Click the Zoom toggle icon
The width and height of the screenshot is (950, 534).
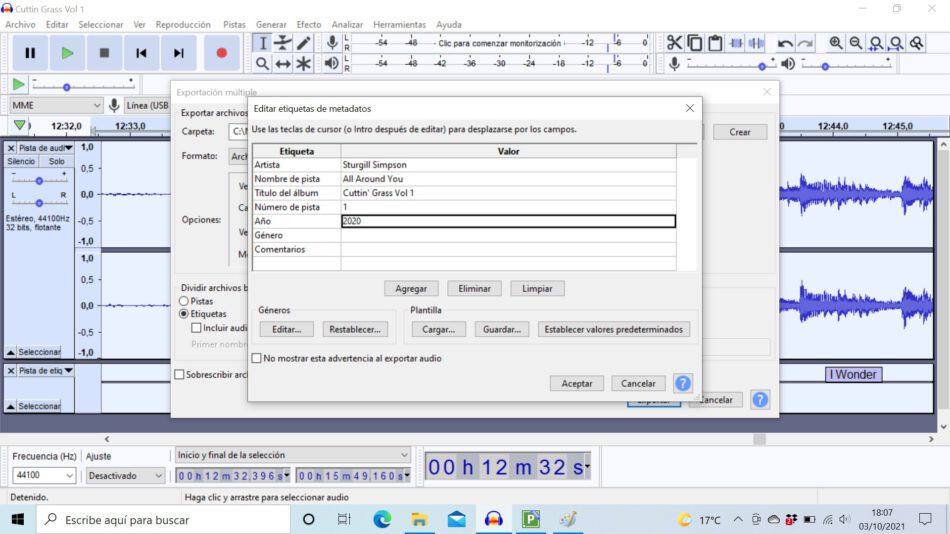917,43
